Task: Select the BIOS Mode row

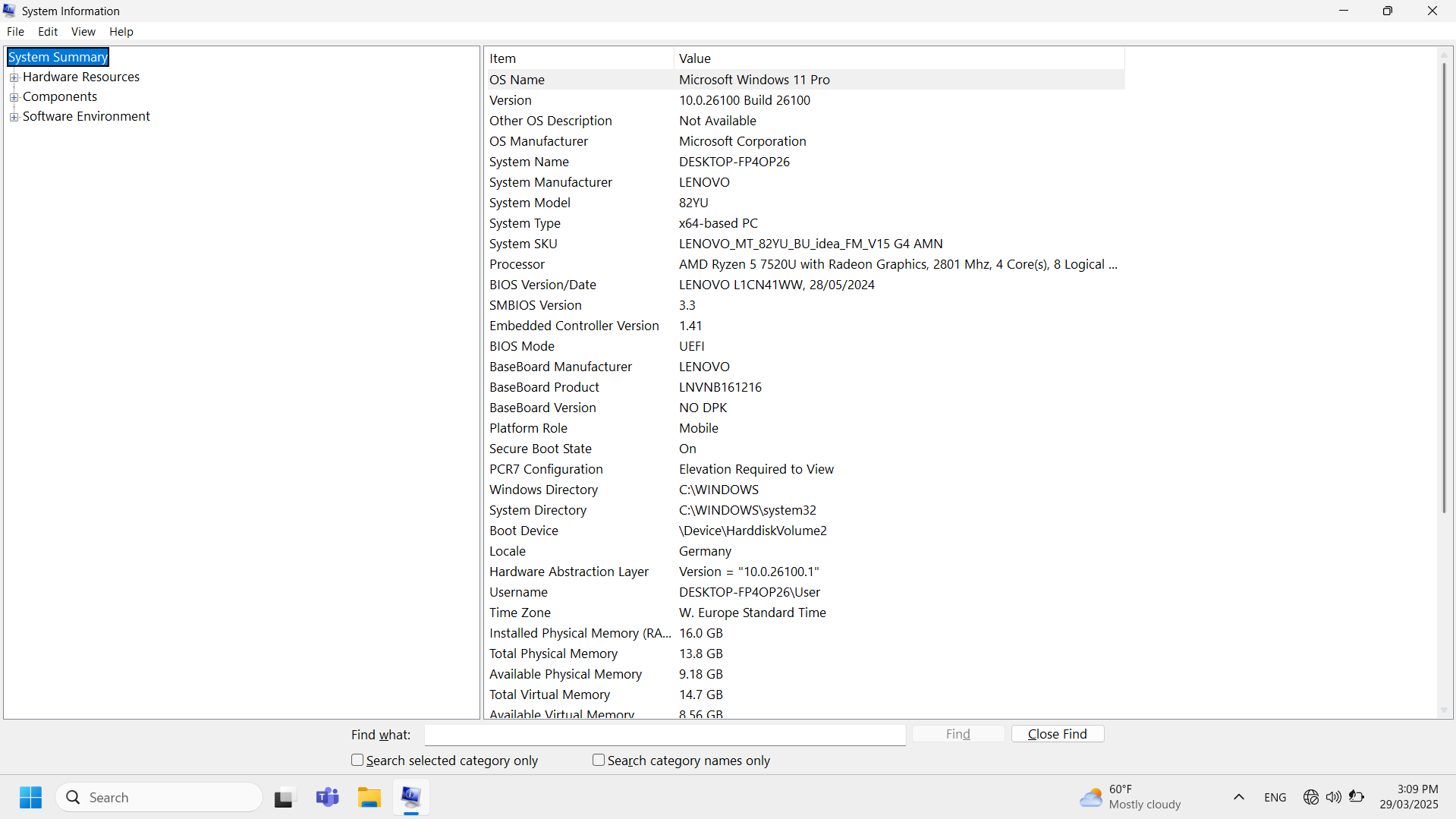Action: [x=805, y=346]
